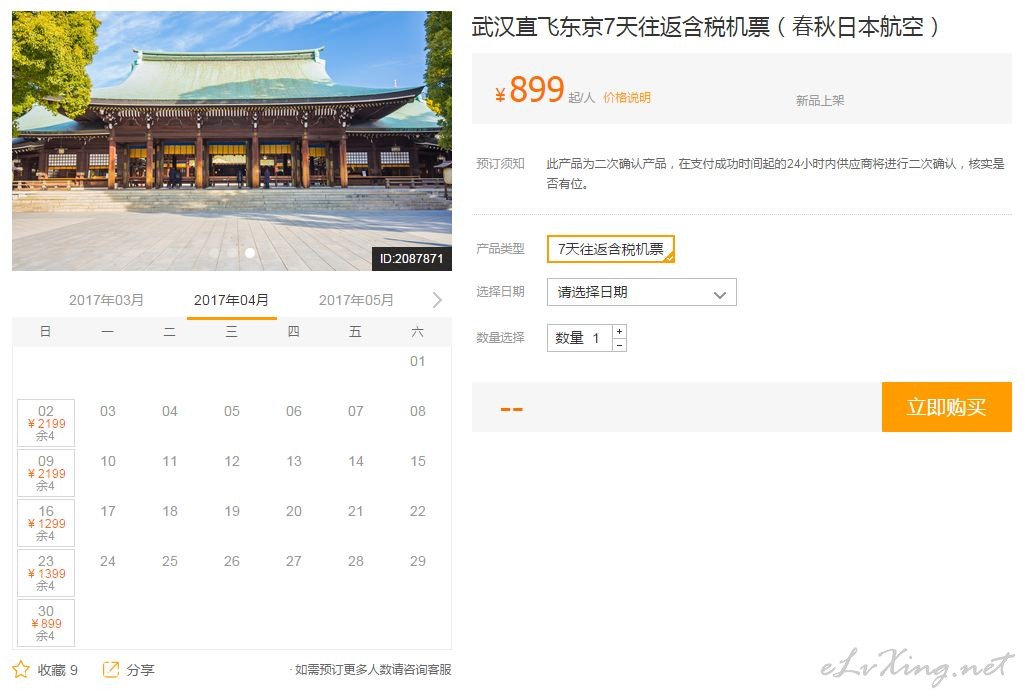Switch to 2017年03月 tab
The image size is (1025, 700).
point(106,300)
